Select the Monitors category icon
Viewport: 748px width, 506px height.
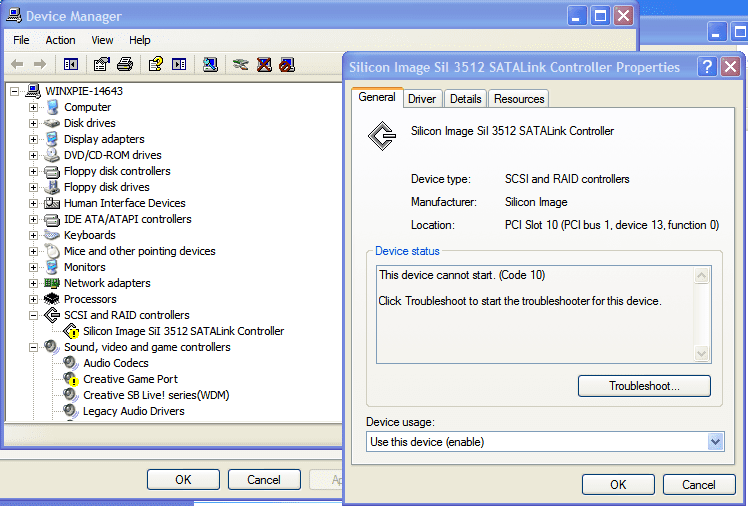point(52,267)
